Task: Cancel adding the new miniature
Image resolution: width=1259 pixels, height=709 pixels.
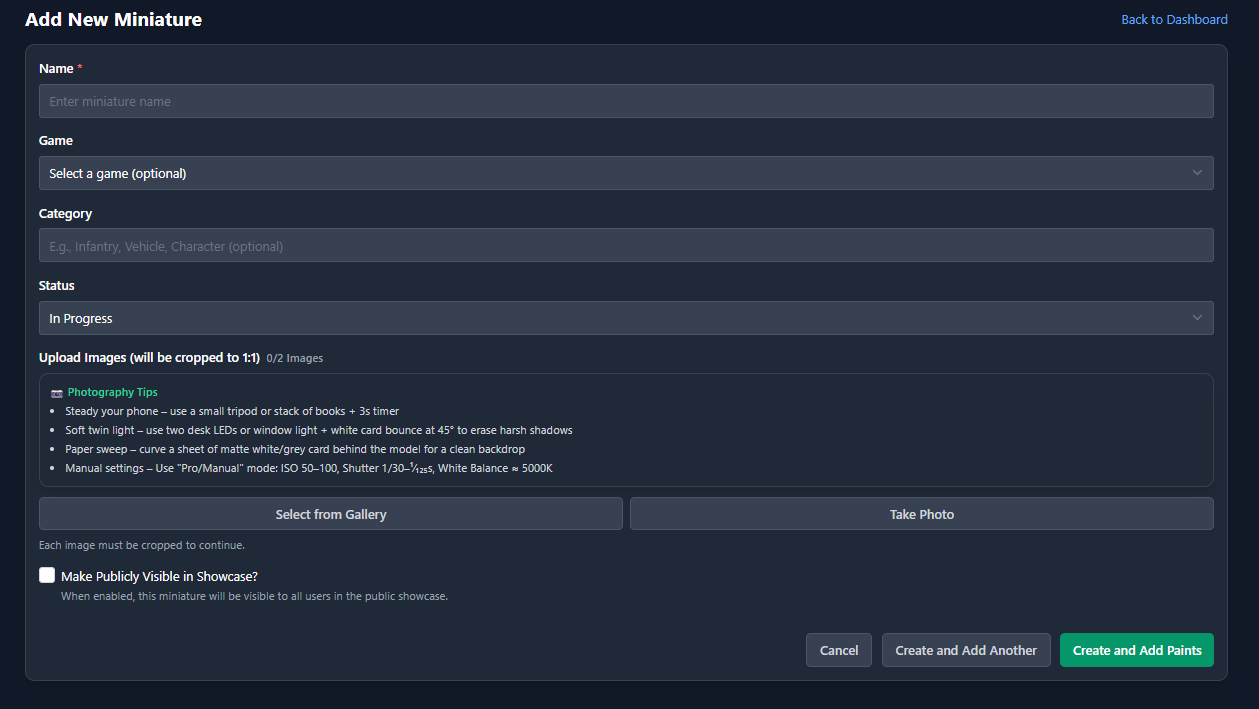Action: tap(838, 650)
